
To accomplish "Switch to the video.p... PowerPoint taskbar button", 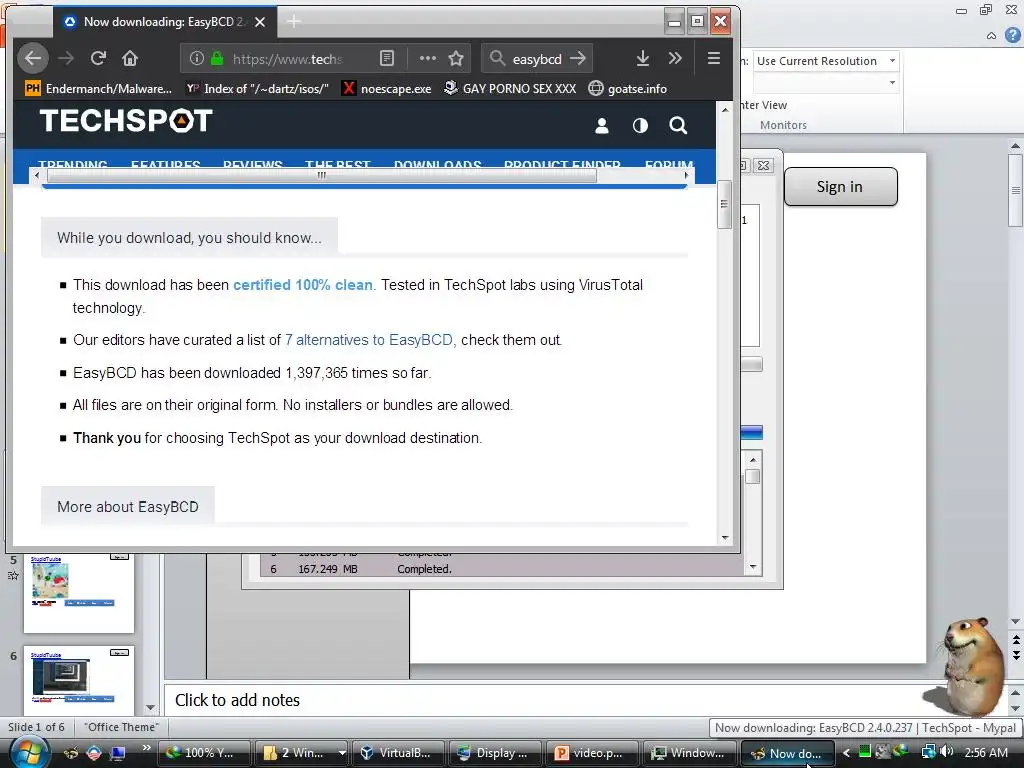I will (592, 753).
